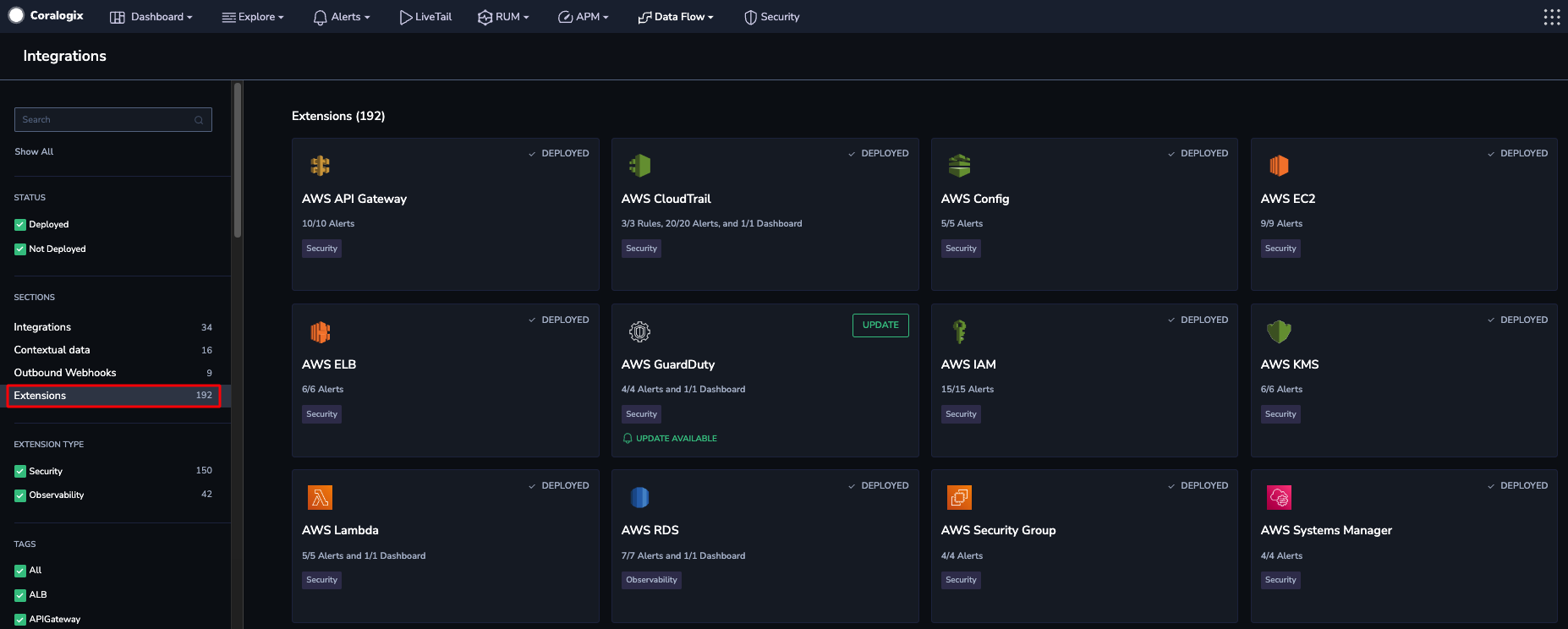Click the Dashboard grid icon in navbar

pos(118,17)
